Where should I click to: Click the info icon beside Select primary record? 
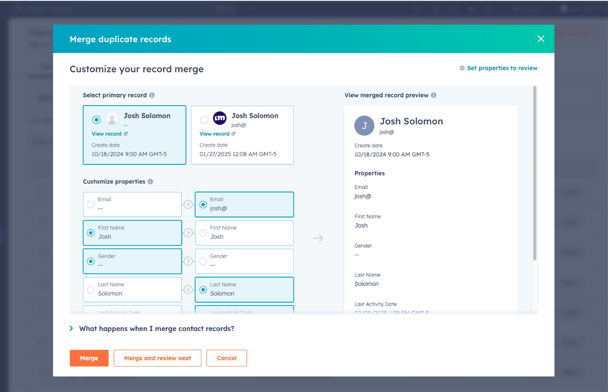coord(152,95)
